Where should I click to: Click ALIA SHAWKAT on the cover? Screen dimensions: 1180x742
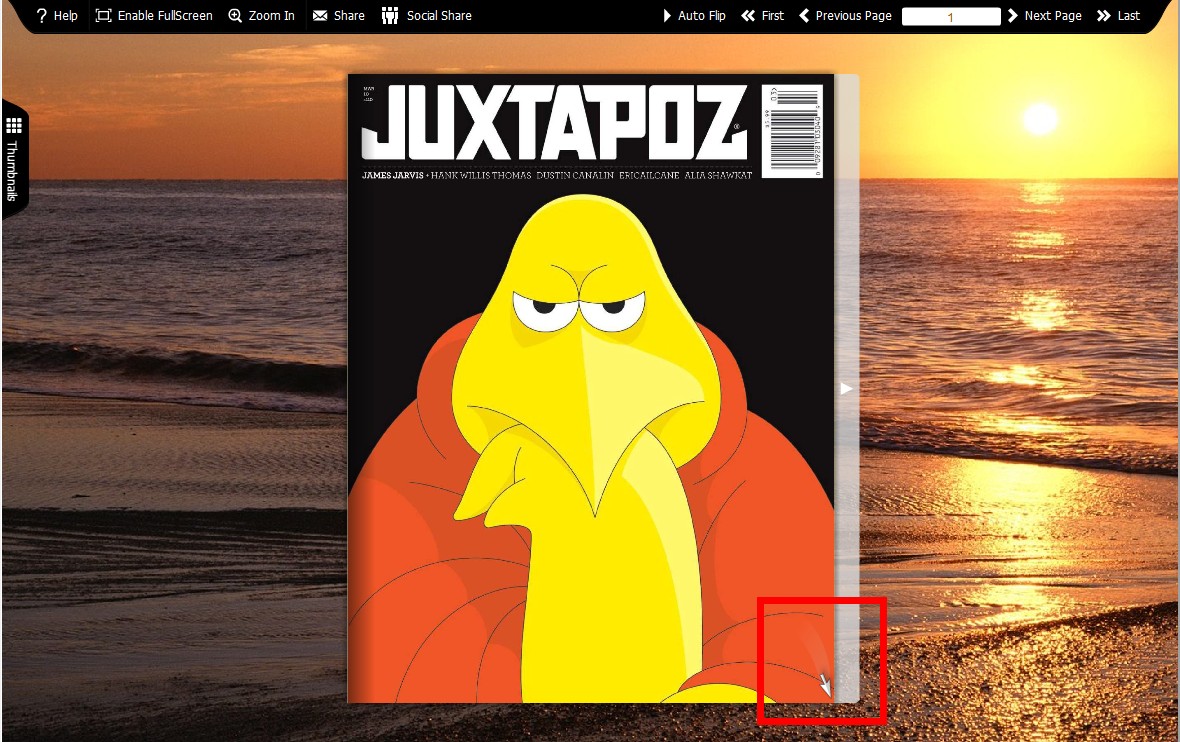tap(718, 175)
